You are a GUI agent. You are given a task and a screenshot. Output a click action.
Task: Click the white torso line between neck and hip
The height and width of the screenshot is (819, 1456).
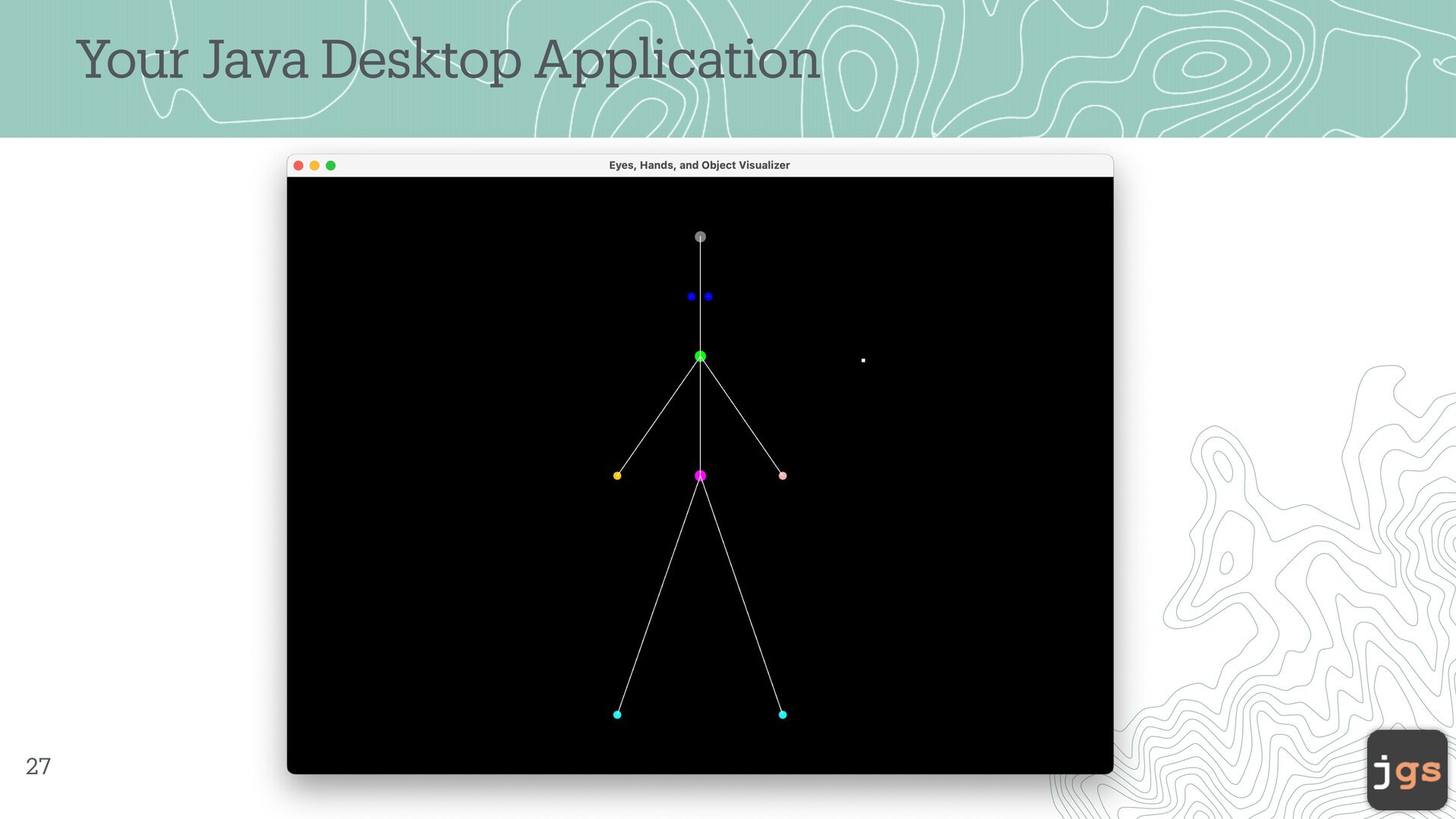coord(700,417)
